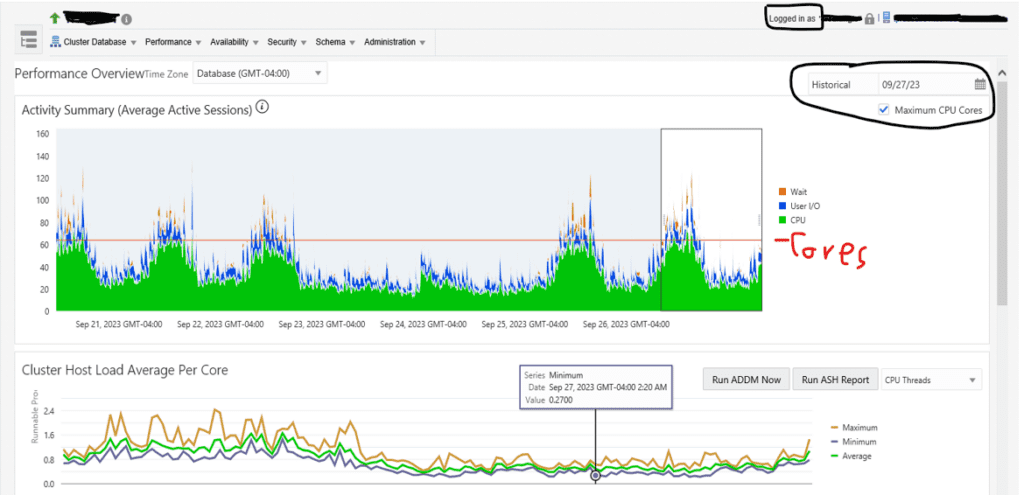The width and height of the screenshot is (1024, 495).
Task: Click the Maximum series legend entry
Action: [854, 427]
